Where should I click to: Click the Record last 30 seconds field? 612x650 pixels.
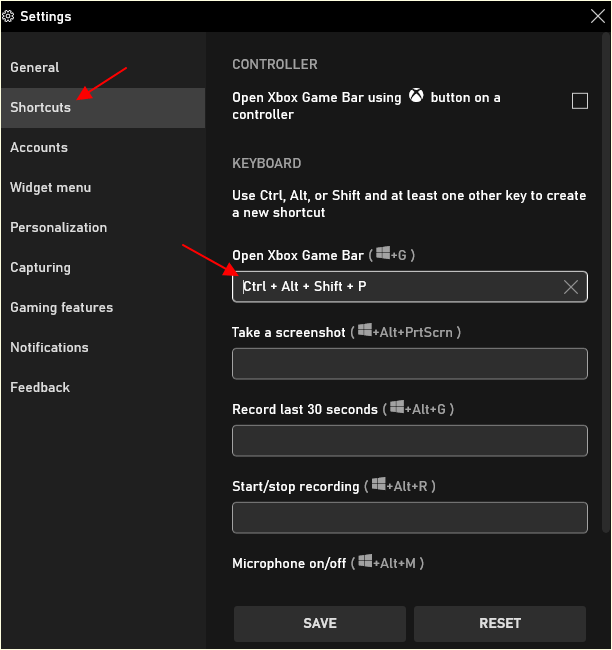(x=410, y=441)
